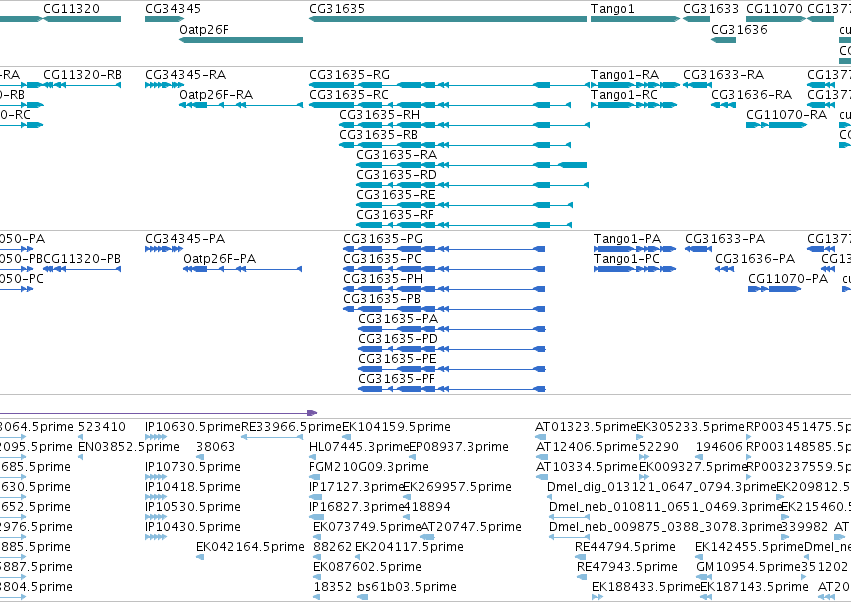This screenshot has width=851, height=602.
Task: Click protein CG31635-PB
Action: pyautogui.click(x=444, y=309)
